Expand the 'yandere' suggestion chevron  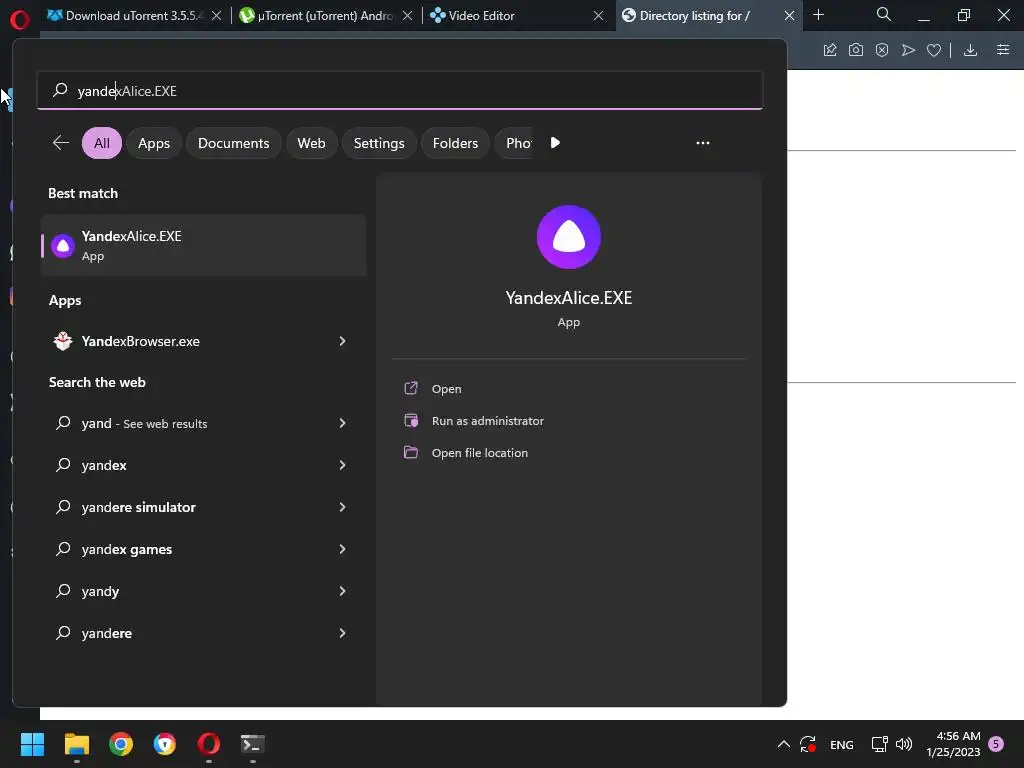342,633
